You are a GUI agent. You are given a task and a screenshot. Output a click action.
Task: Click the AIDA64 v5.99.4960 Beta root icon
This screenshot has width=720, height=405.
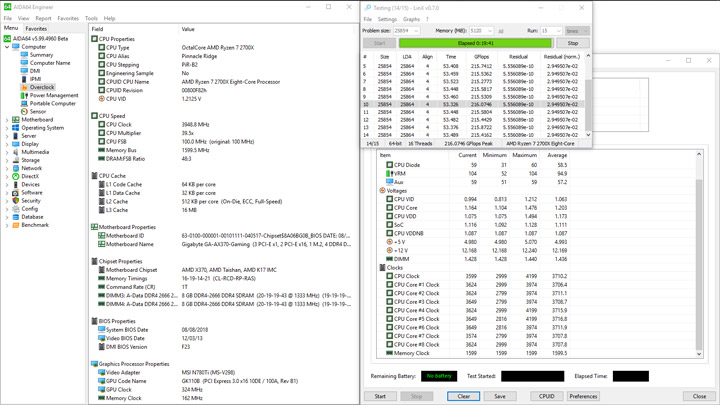pyautogui.click(x=7, y=39)
